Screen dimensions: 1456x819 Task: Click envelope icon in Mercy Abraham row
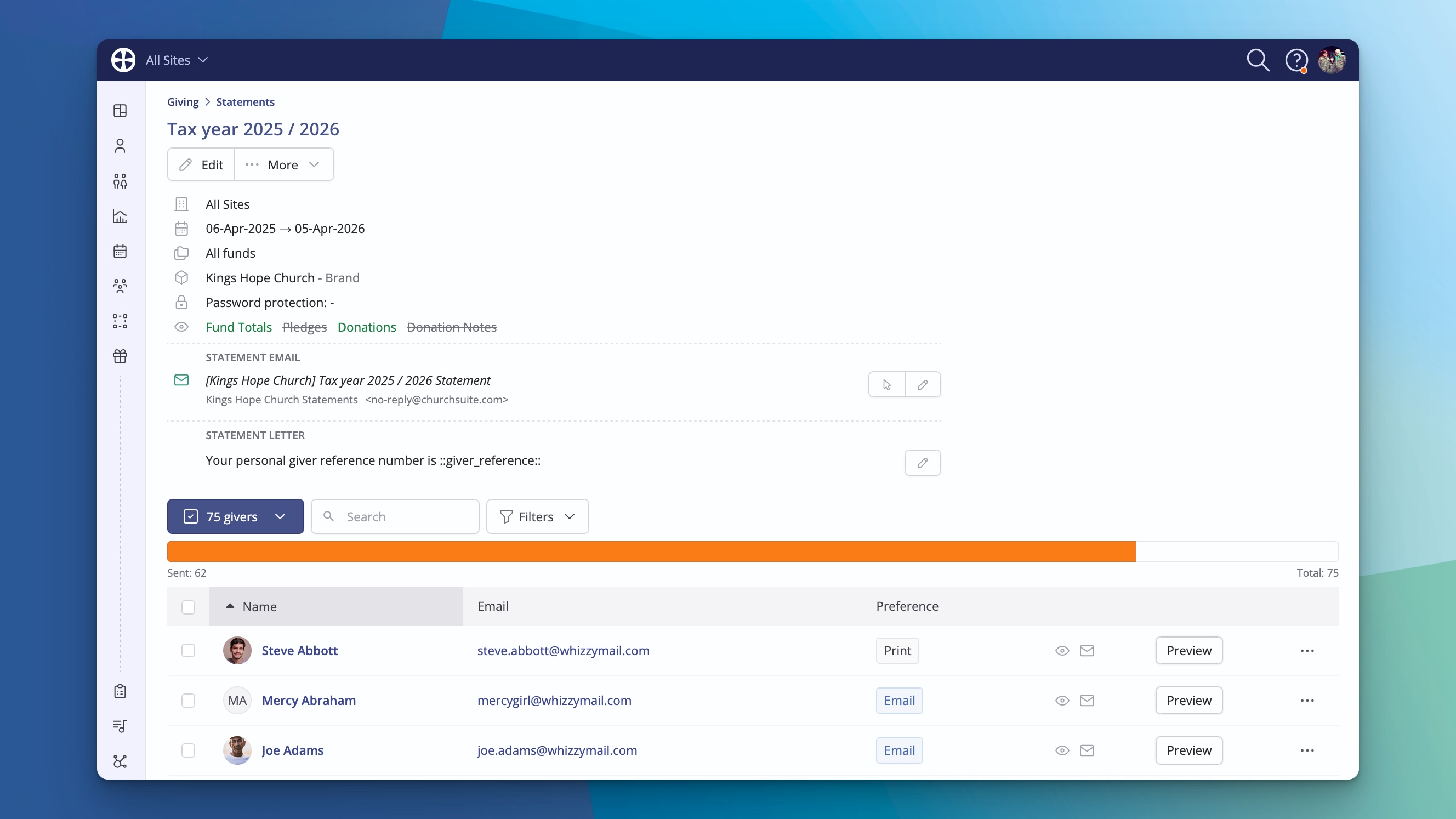tap(1087, 700)
